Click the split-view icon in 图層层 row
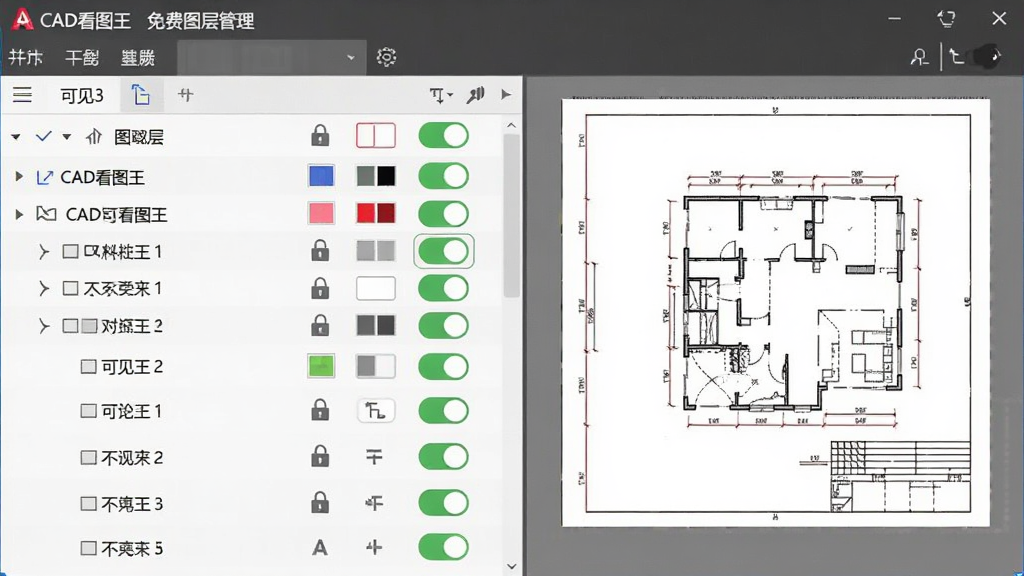1024x576 pixels. pos(376,136)
